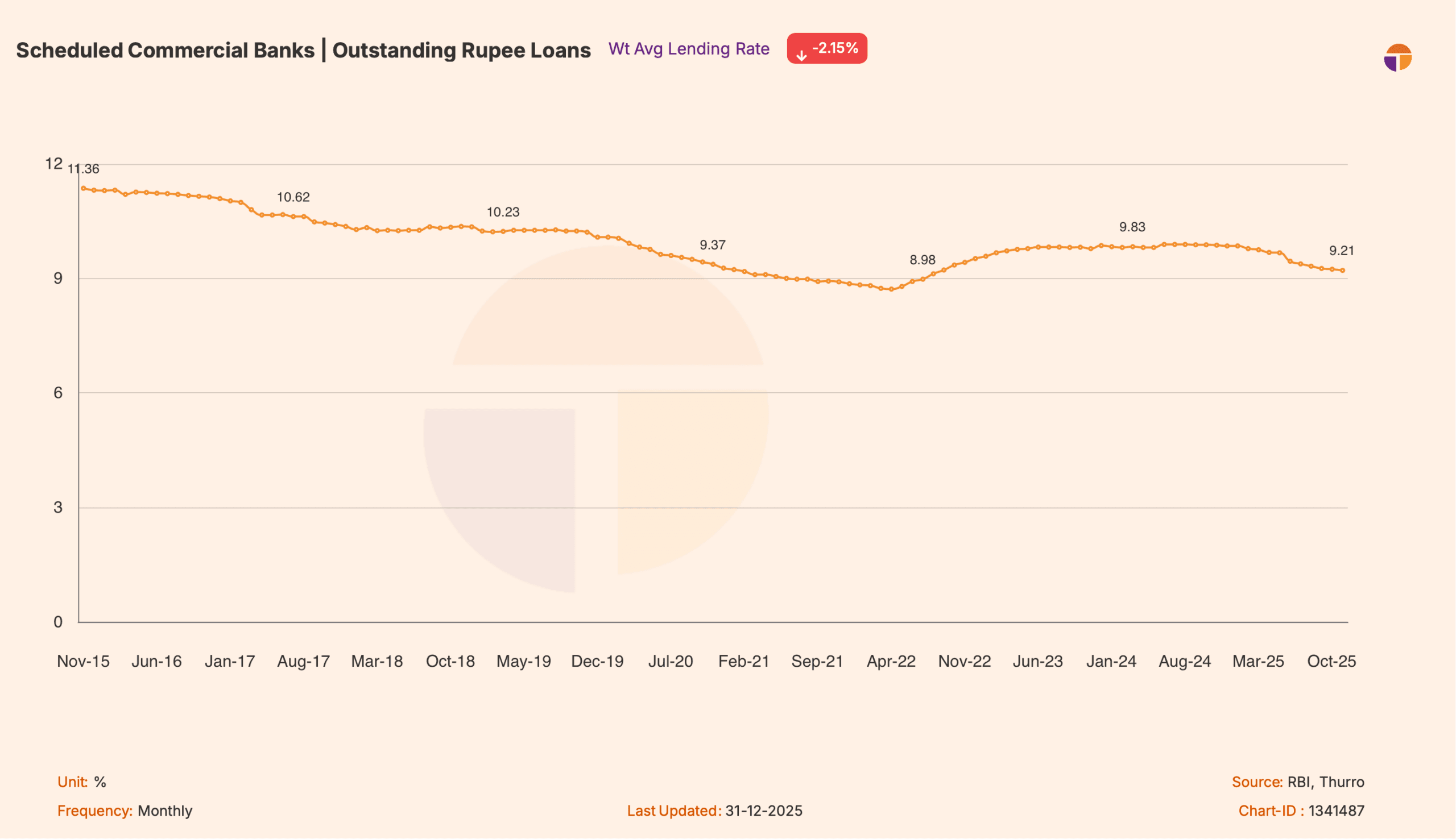Click the 11.36 data point label
Image resolution: width=1456 pixels, height=839 pixels.
click(x=84, y=169)
